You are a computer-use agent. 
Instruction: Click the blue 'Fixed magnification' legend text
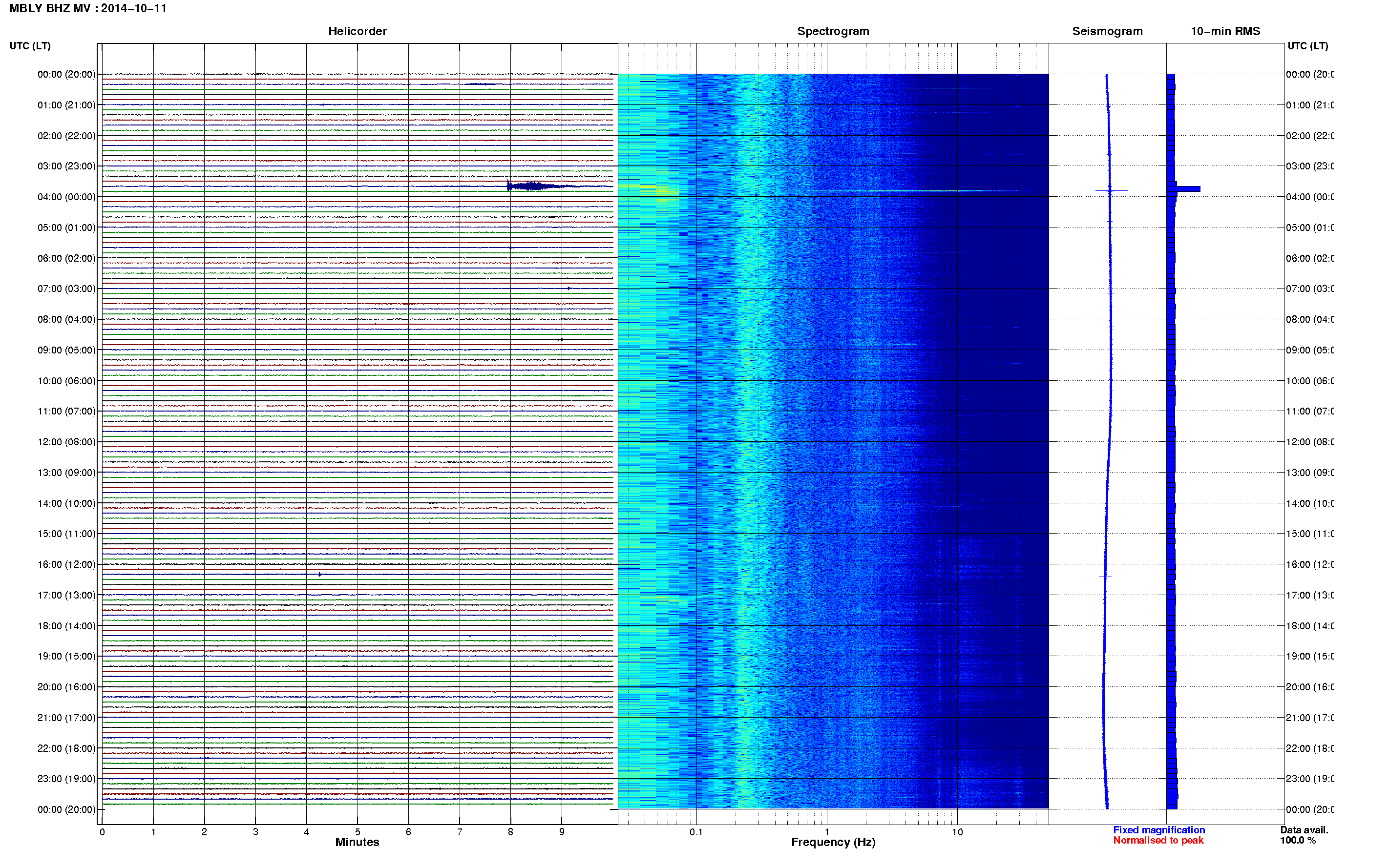coord(1159,830)
